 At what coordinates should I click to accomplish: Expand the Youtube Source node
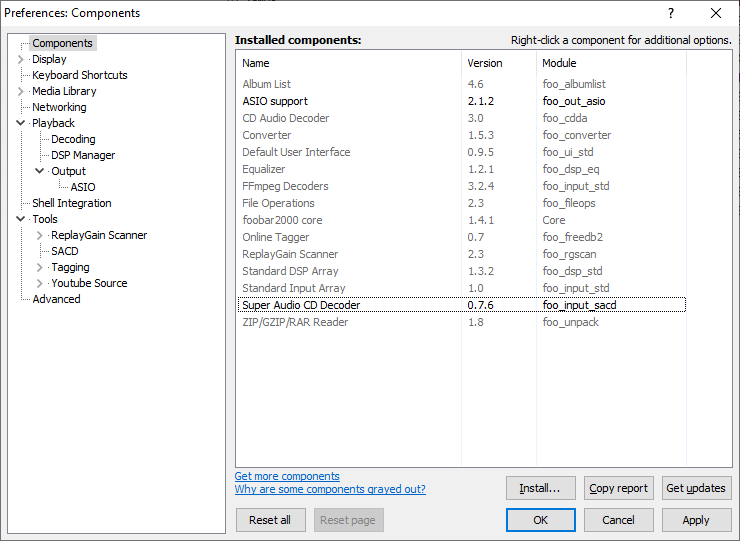(x=40, y=283)
